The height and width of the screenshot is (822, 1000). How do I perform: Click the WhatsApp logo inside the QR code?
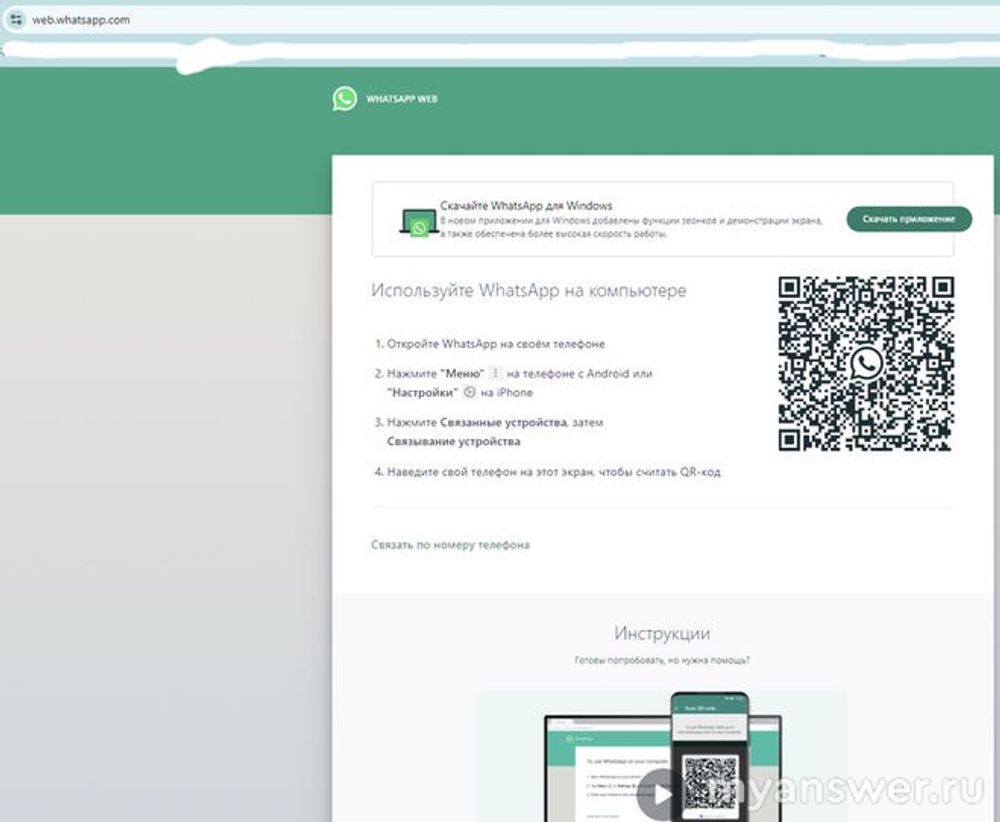pos(866,364)
